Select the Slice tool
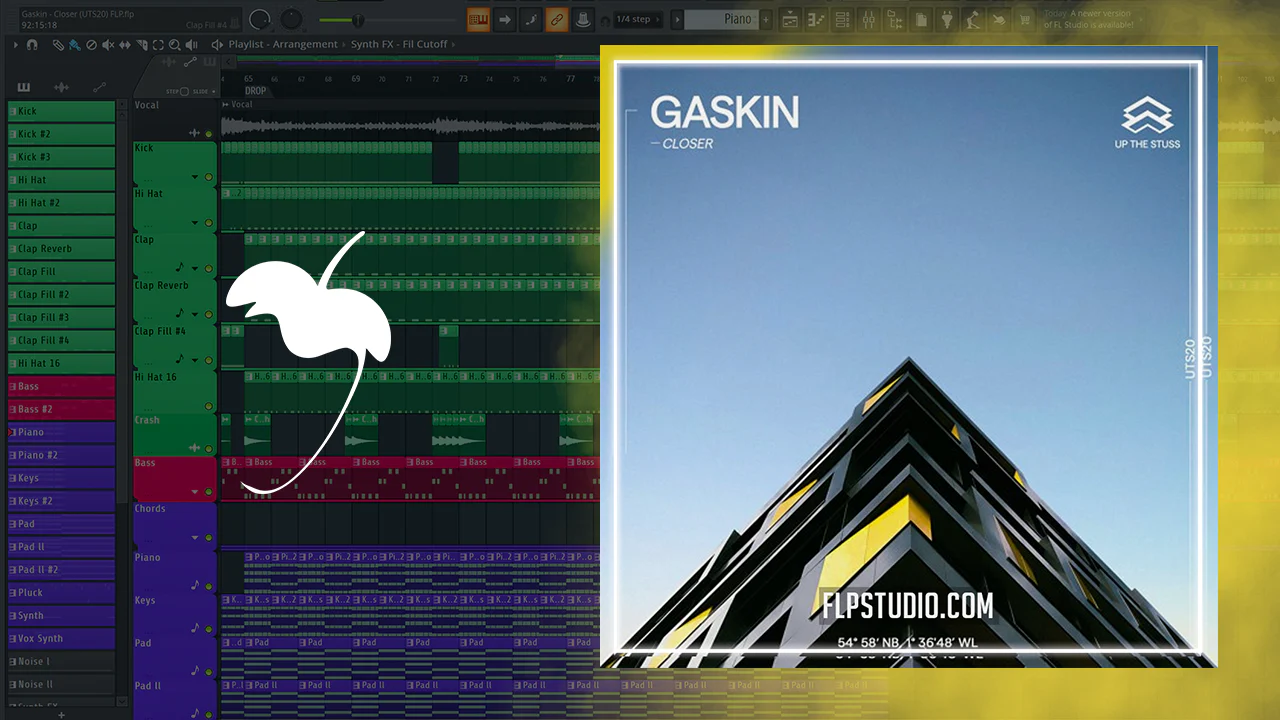This screenshot has width=1280, height=720. [141, 45]
